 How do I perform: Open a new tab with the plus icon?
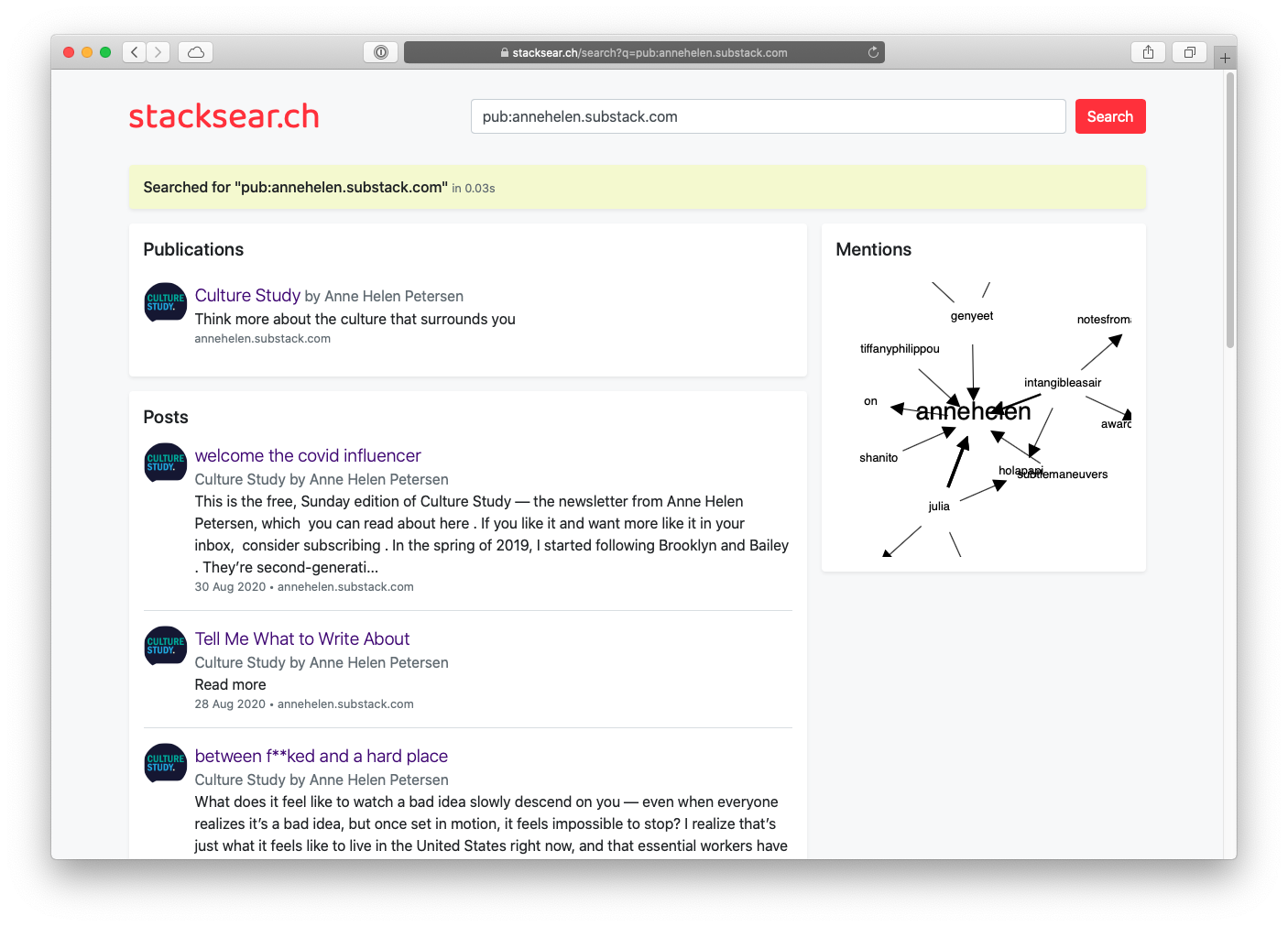1225,57
